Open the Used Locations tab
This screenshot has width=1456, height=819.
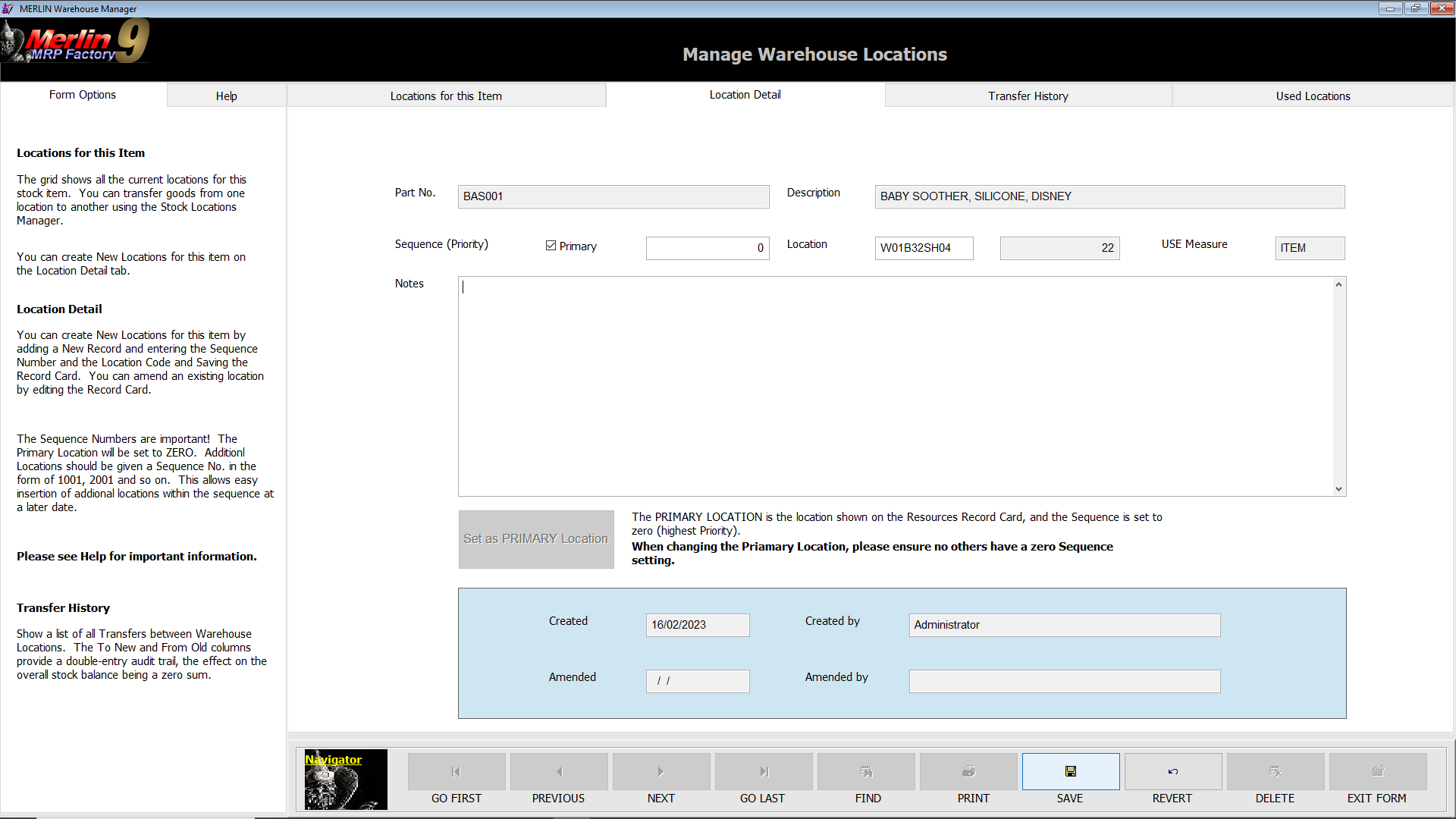(x=1313, y=96)
